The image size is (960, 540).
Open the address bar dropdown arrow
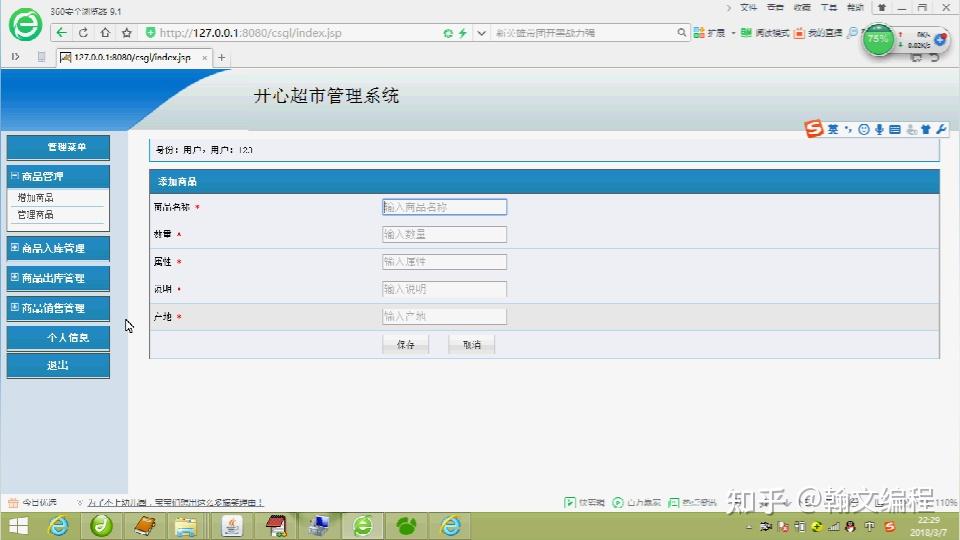tap(482, 33)
